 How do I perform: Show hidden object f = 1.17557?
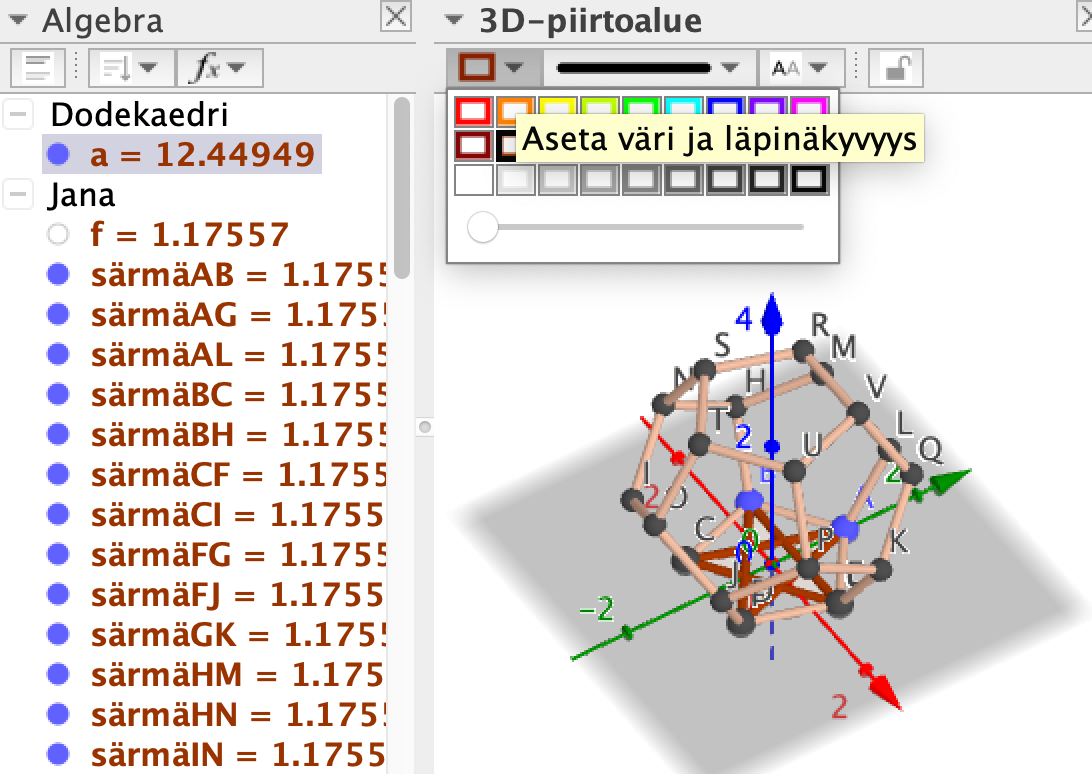click(x=58, y=235)
